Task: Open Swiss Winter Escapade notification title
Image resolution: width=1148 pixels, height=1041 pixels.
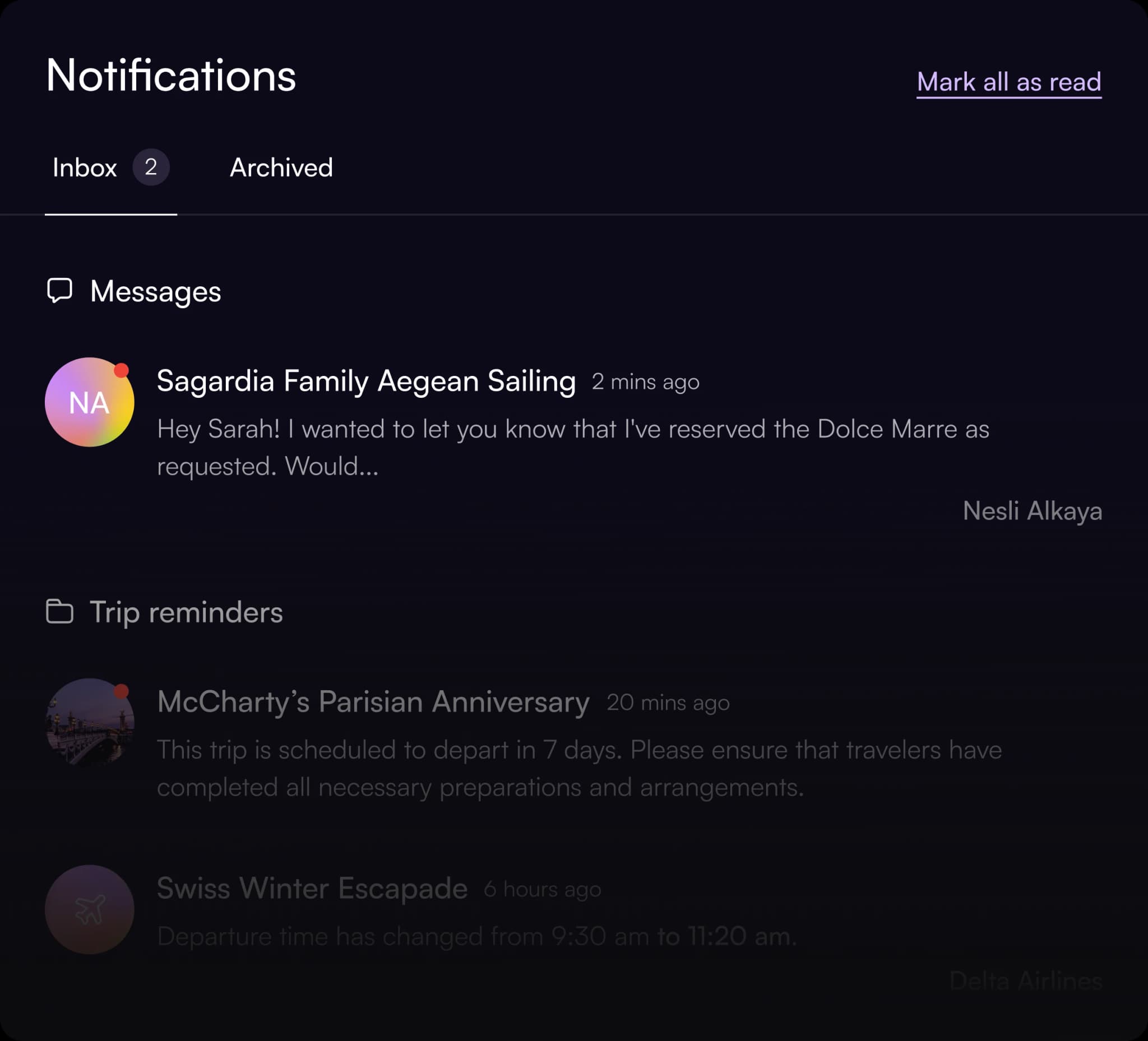Action: 312,889
